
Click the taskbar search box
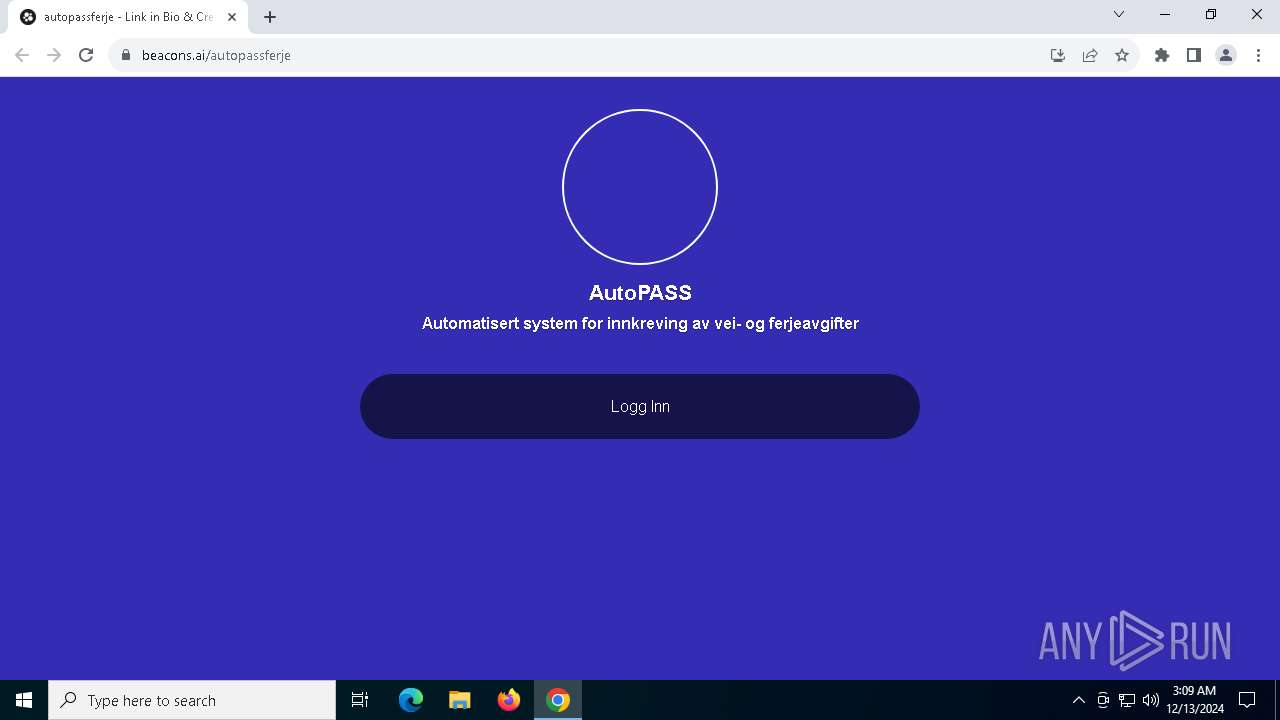click(x=192, y=700)
